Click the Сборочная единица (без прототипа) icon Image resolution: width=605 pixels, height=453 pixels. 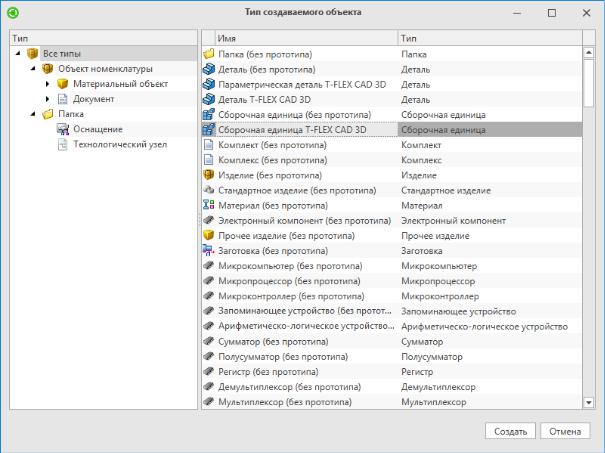pos(209,115)
